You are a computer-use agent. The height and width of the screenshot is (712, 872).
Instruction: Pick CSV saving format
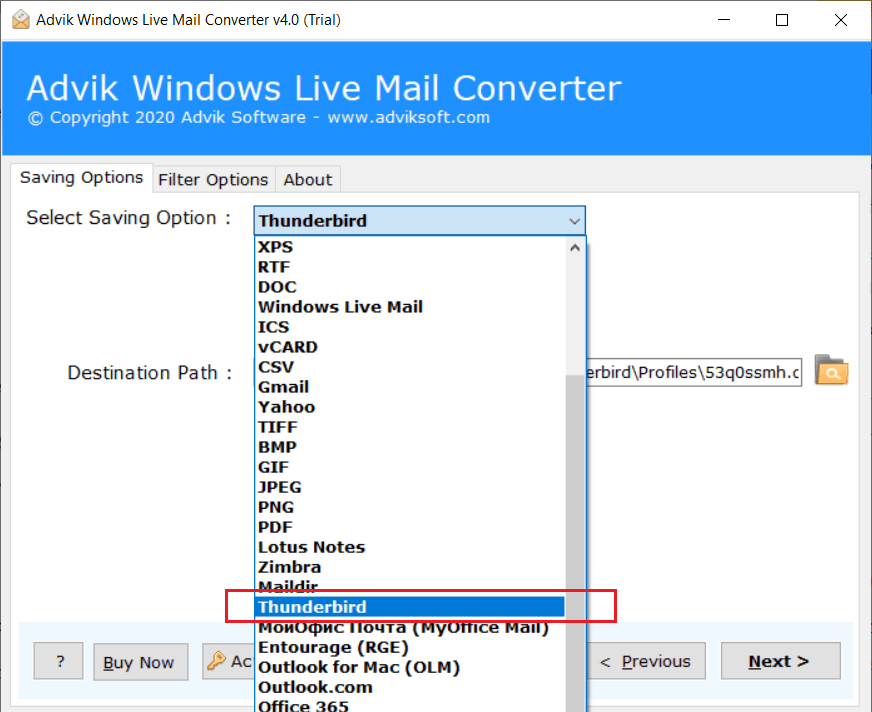pos(410,367)
